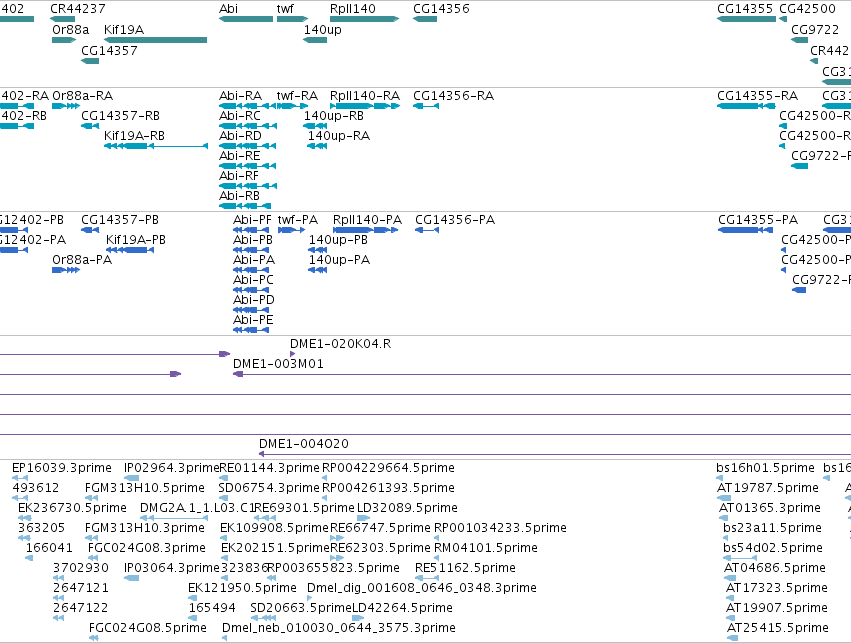Select the DME1-003M01 BAC label

278,364
